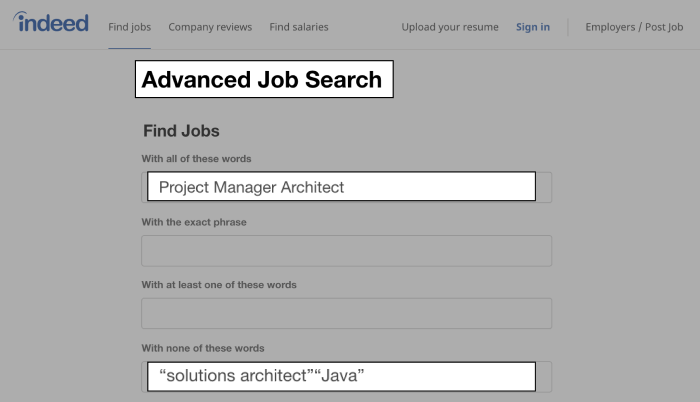Click the 'With the exact phrase' input box
The image size is (700, 402).
coord(346,251)
